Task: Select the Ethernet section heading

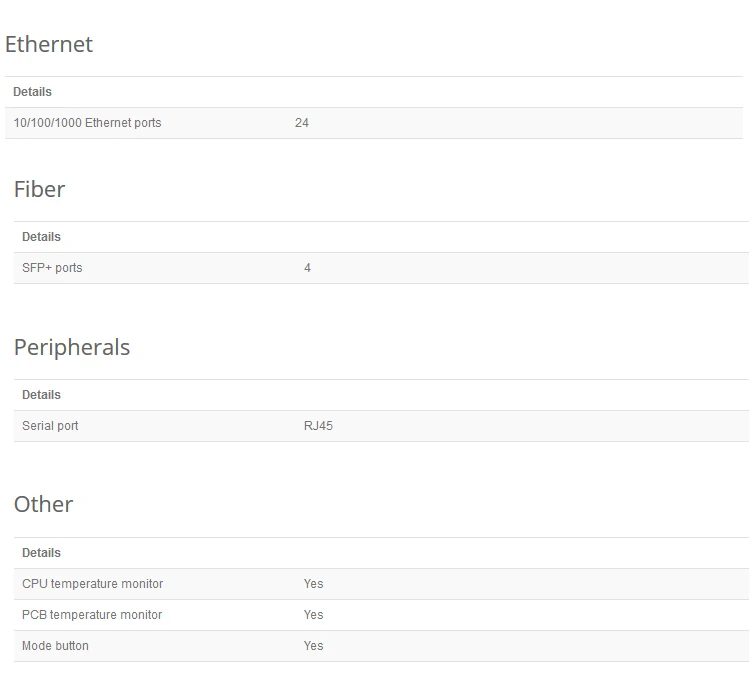Action: [49, 44]
